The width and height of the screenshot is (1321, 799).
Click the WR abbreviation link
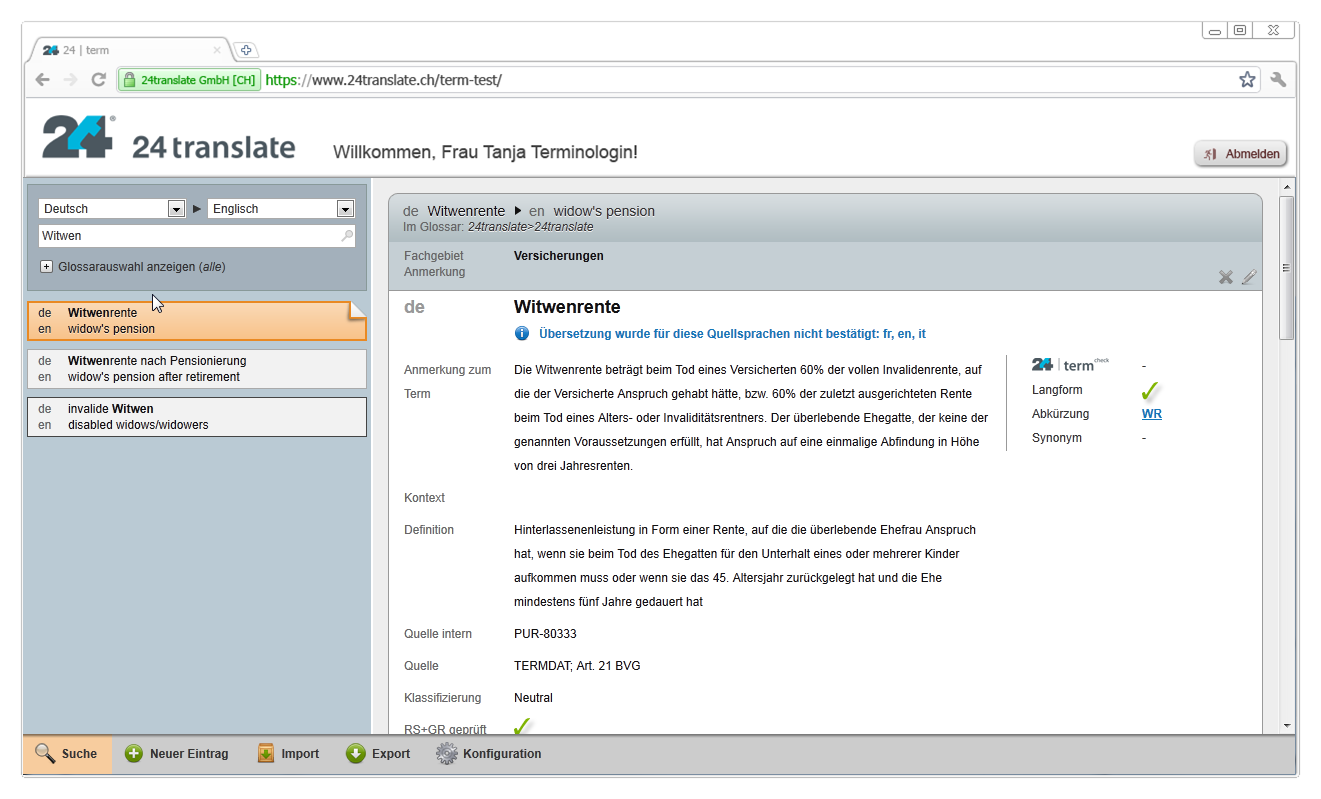pos(1151,414)
